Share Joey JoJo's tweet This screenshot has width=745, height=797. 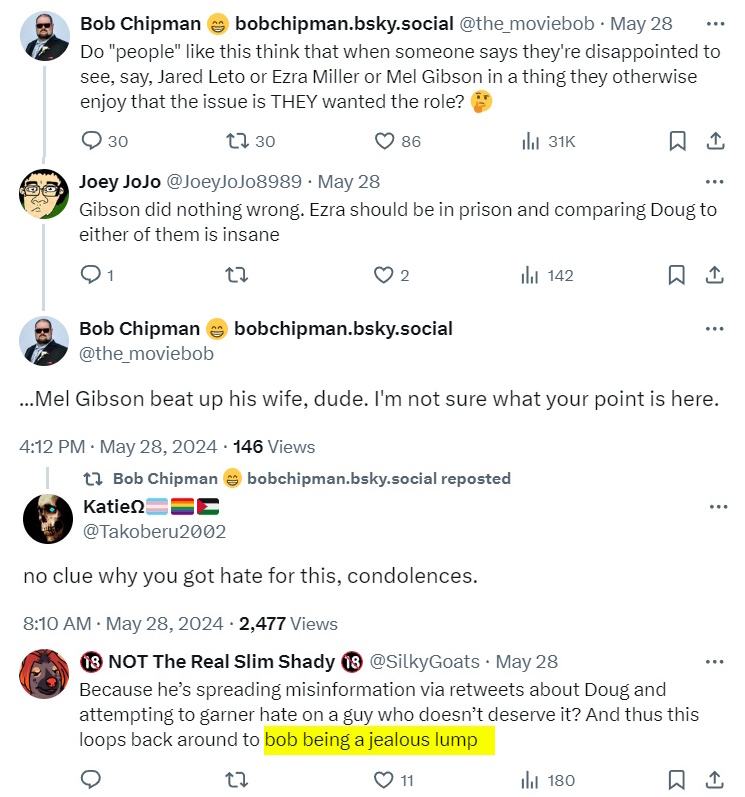[x=715, y=274]
